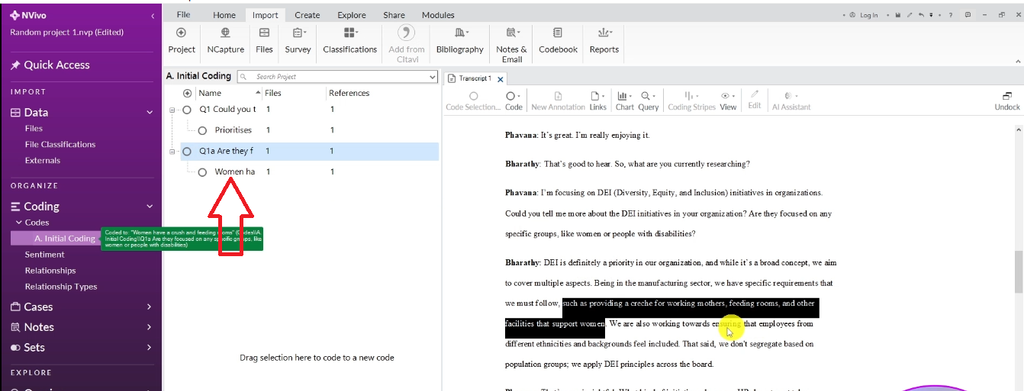Open NCapture import tool

tap(225, 40)
